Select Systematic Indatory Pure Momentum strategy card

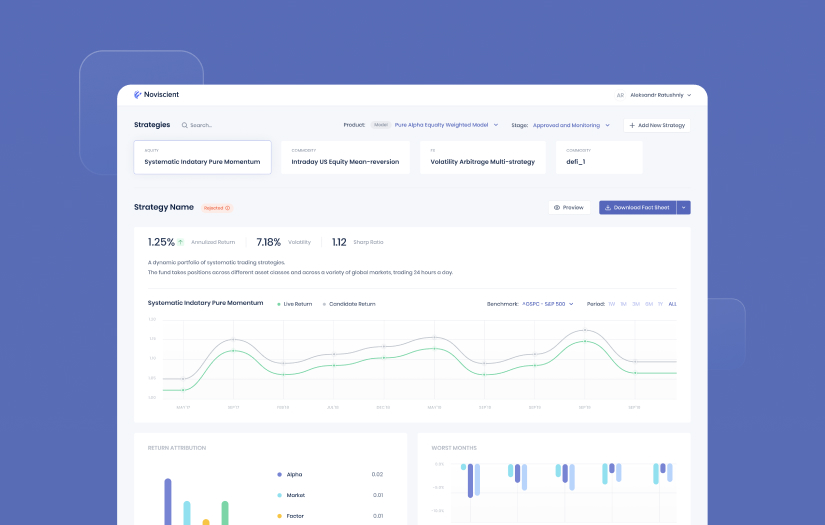click(x=203, y=157)
